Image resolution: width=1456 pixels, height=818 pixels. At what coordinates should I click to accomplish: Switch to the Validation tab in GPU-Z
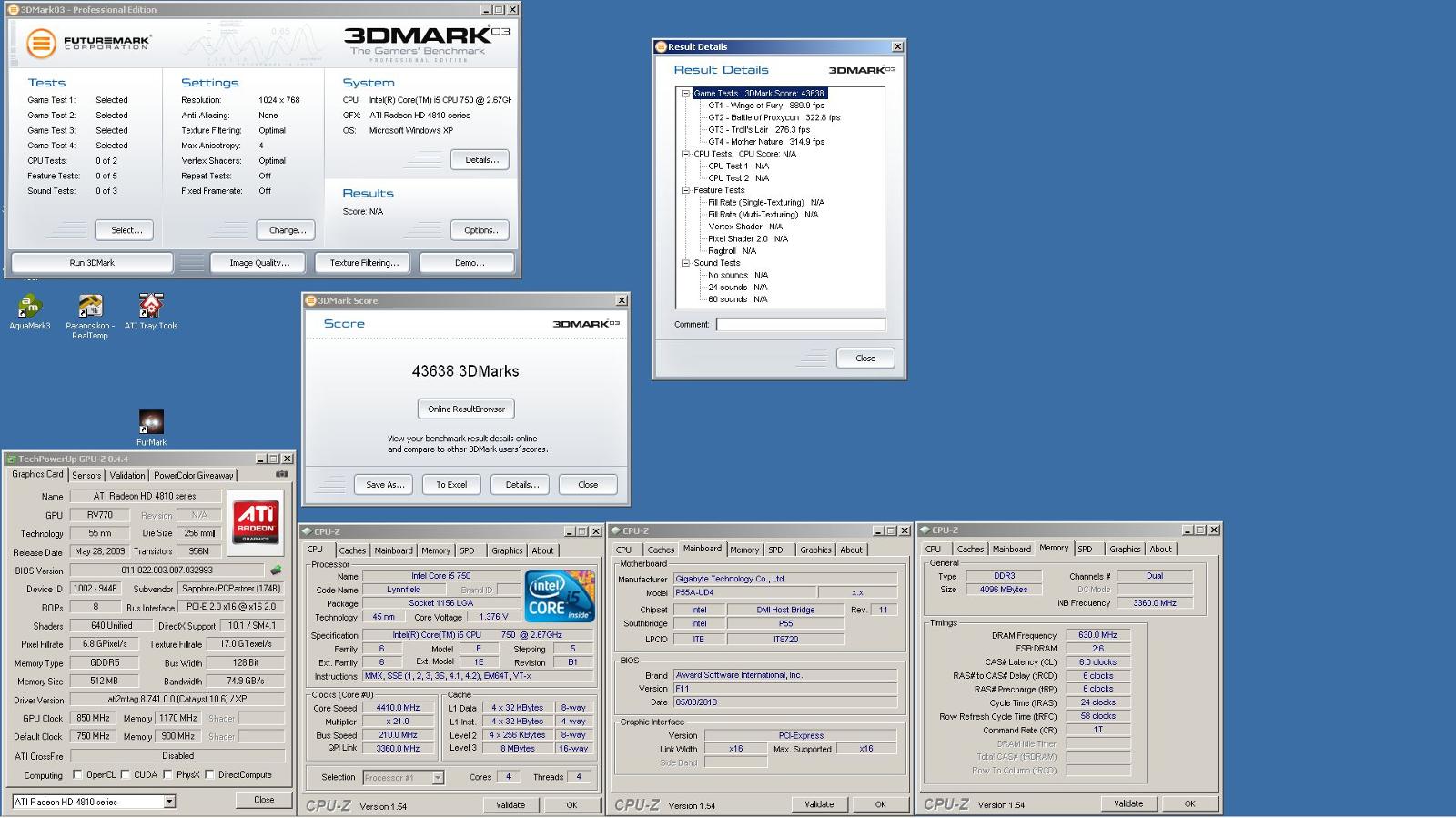[127, 475]
